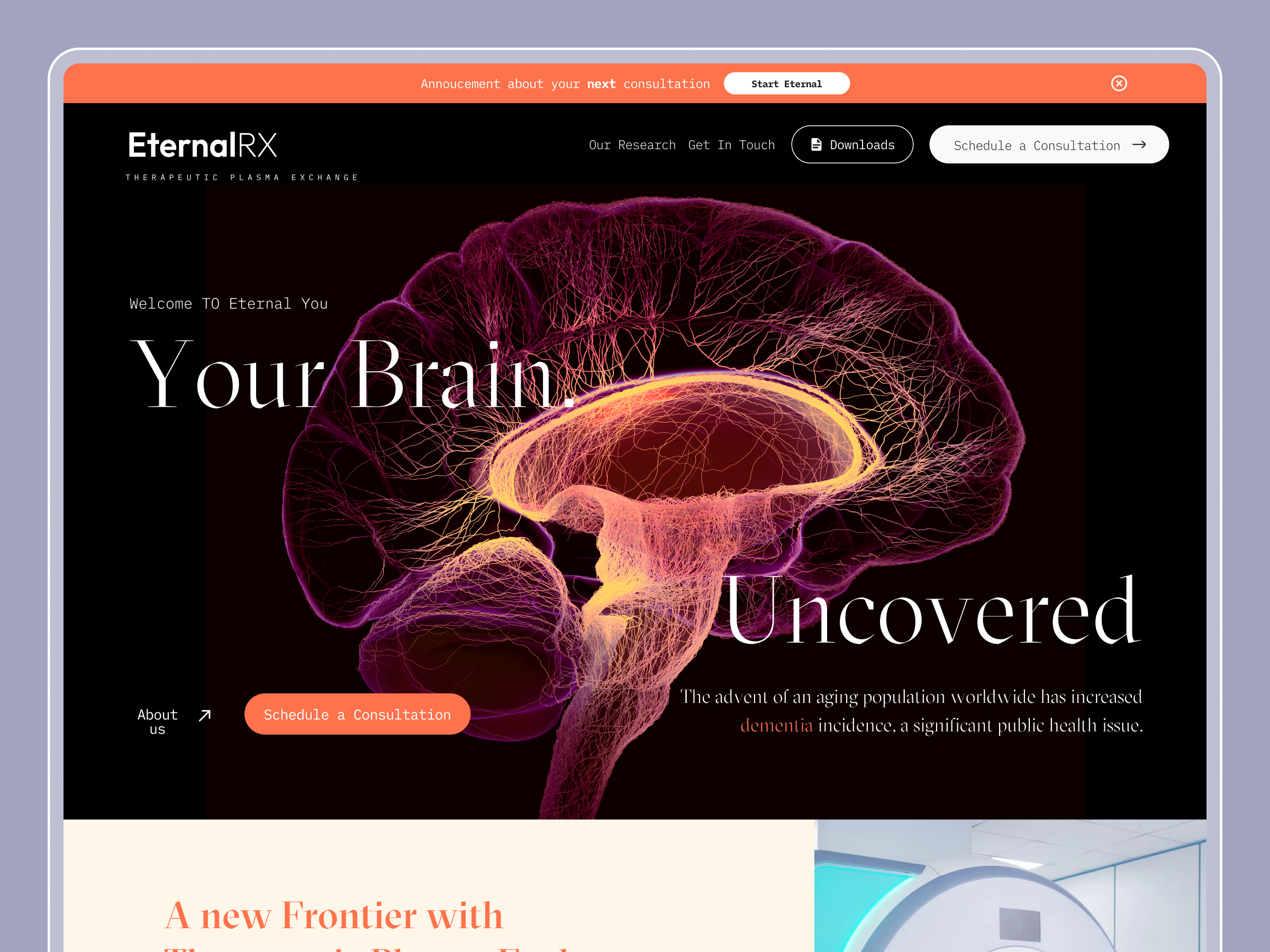Click the THERAPEUTIC PLASMA EXCHANGE tagline
Screen dimensions: 1270x952
[x=242, y=177]
